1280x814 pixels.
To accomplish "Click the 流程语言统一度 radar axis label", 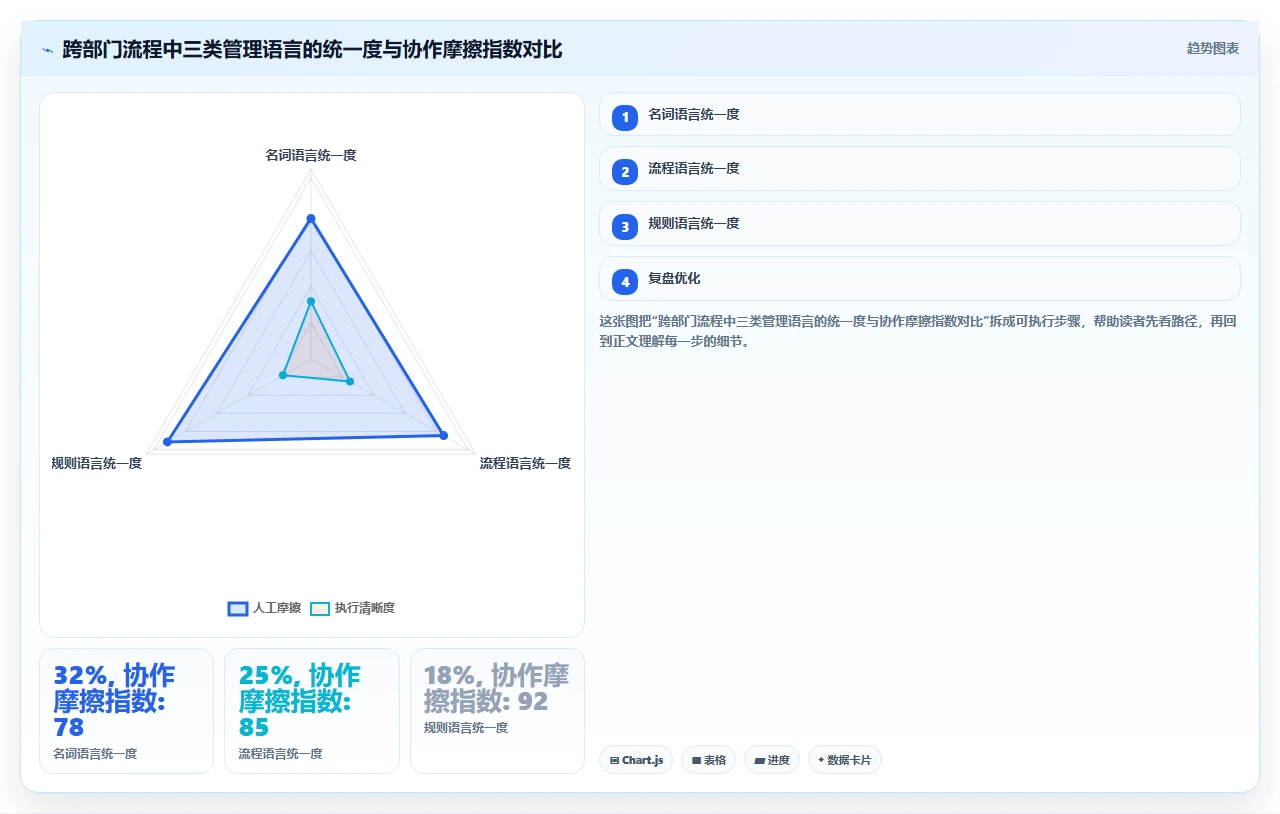I will click(x=525, y=463).
